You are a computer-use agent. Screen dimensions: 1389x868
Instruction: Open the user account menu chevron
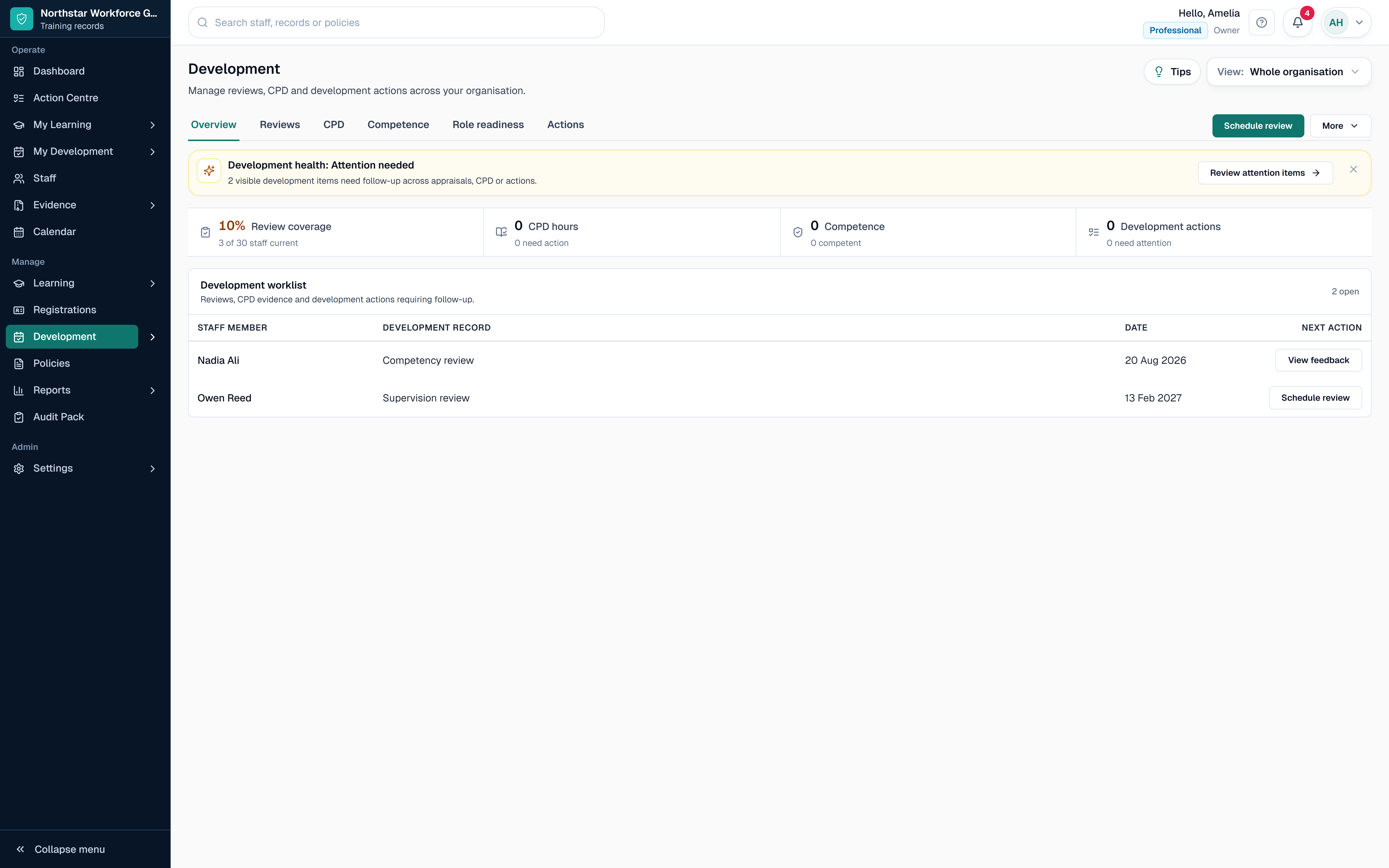(x=1359, y=22)
